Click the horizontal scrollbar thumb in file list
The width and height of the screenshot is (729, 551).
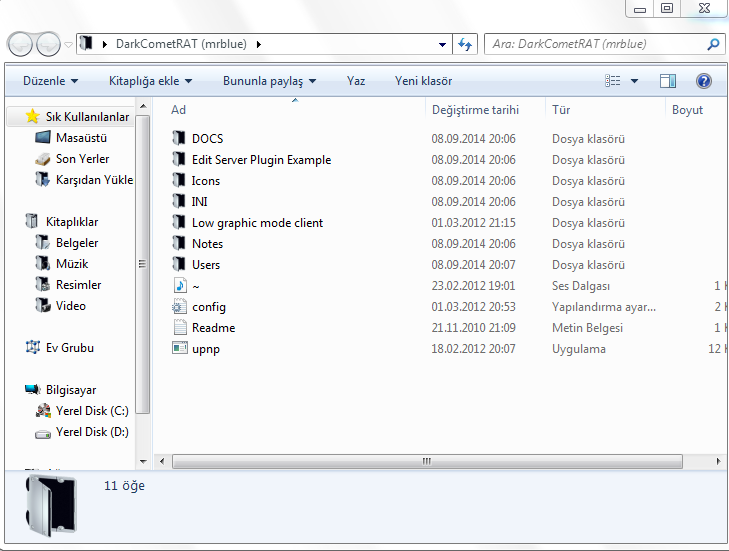coord(427,461)
